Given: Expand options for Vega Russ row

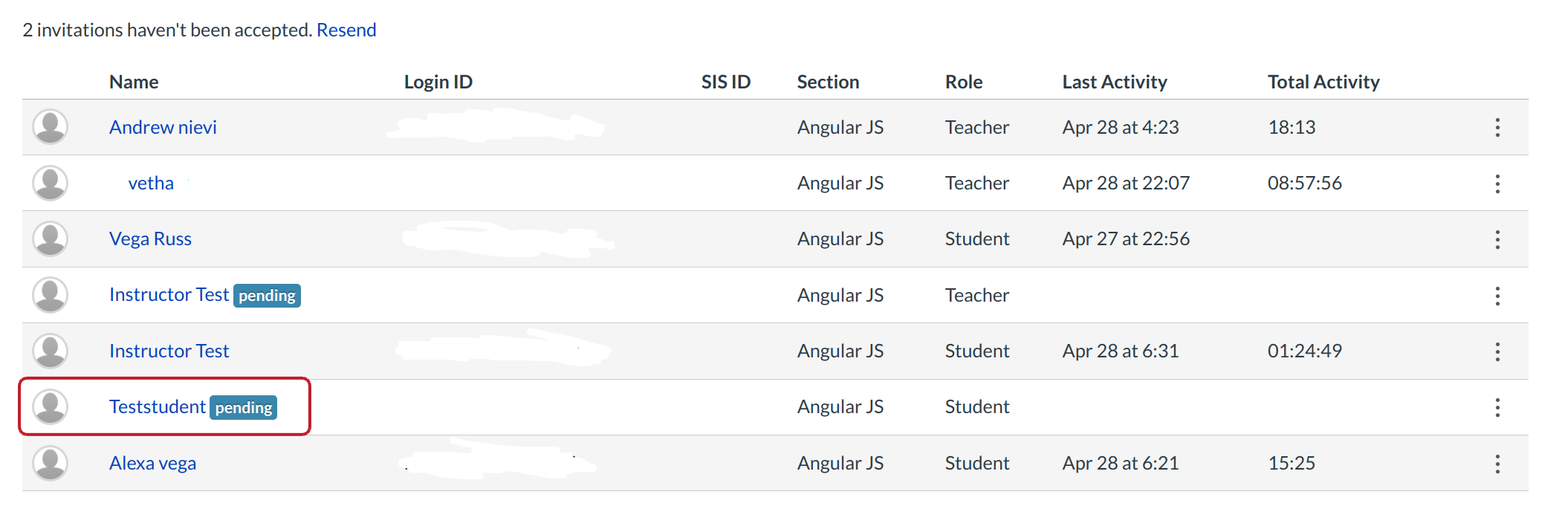Looking at the screenshot, I should click(x=1497, y=239).
